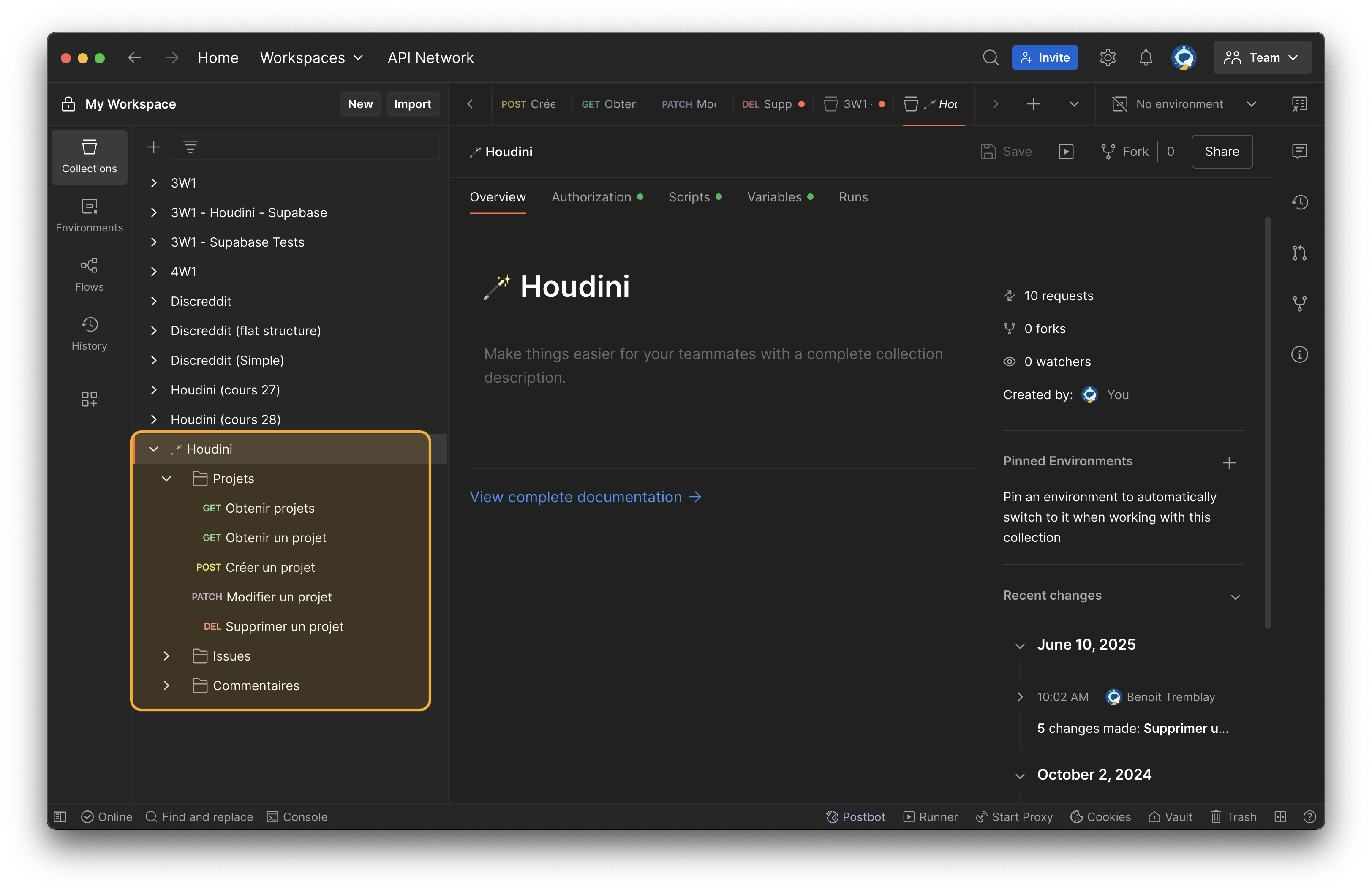Click Start Proxy in status bar
Image resolution: width=1372 pixels, height=892 pixels.
(x=1014, y=816)
